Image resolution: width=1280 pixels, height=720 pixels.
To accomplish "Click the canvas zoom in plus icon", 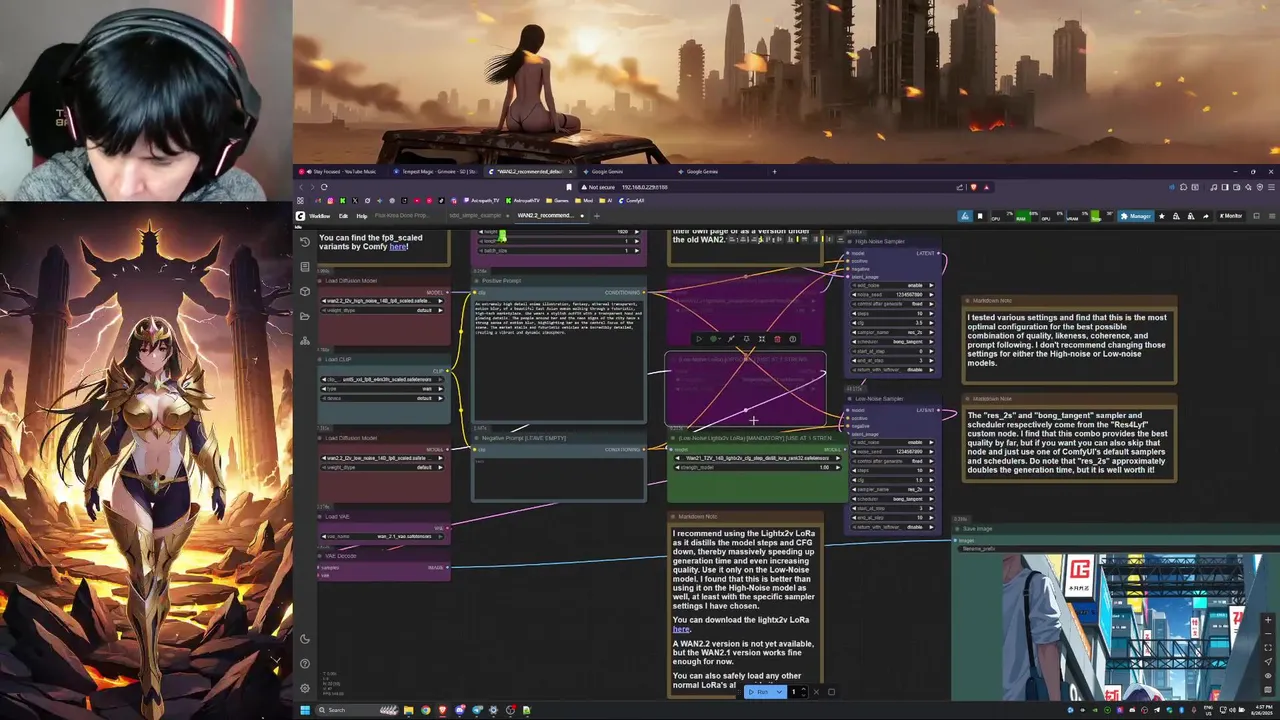I will pyautogui.click(x=1268, y=620).
